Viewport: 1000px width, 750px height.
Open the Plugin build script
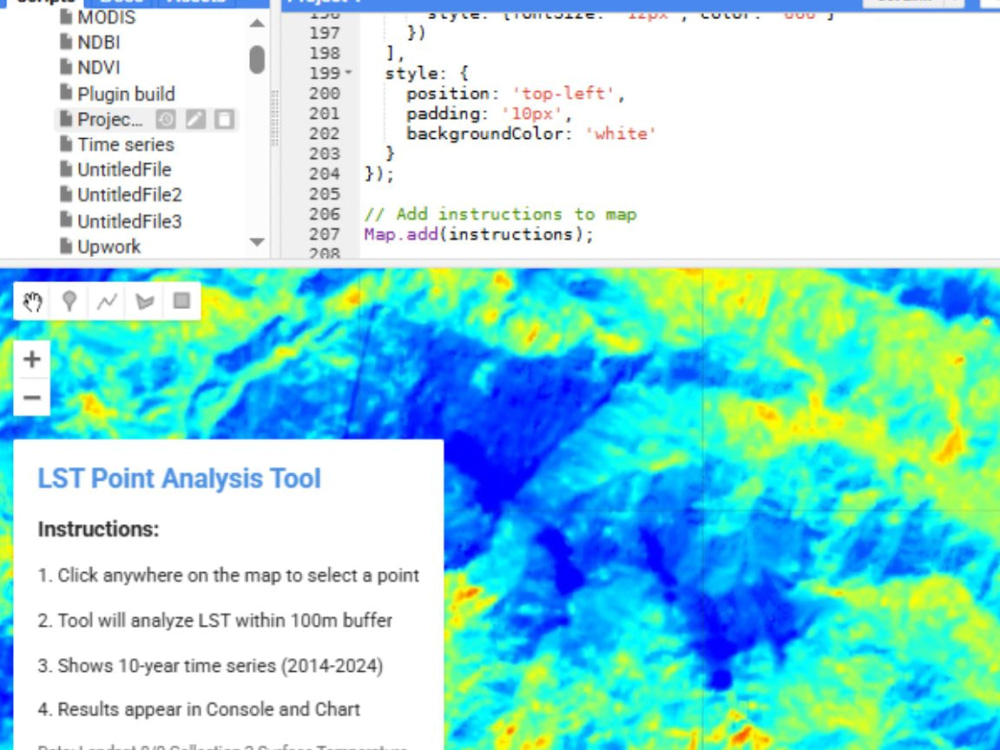click(x=126, y=94)
